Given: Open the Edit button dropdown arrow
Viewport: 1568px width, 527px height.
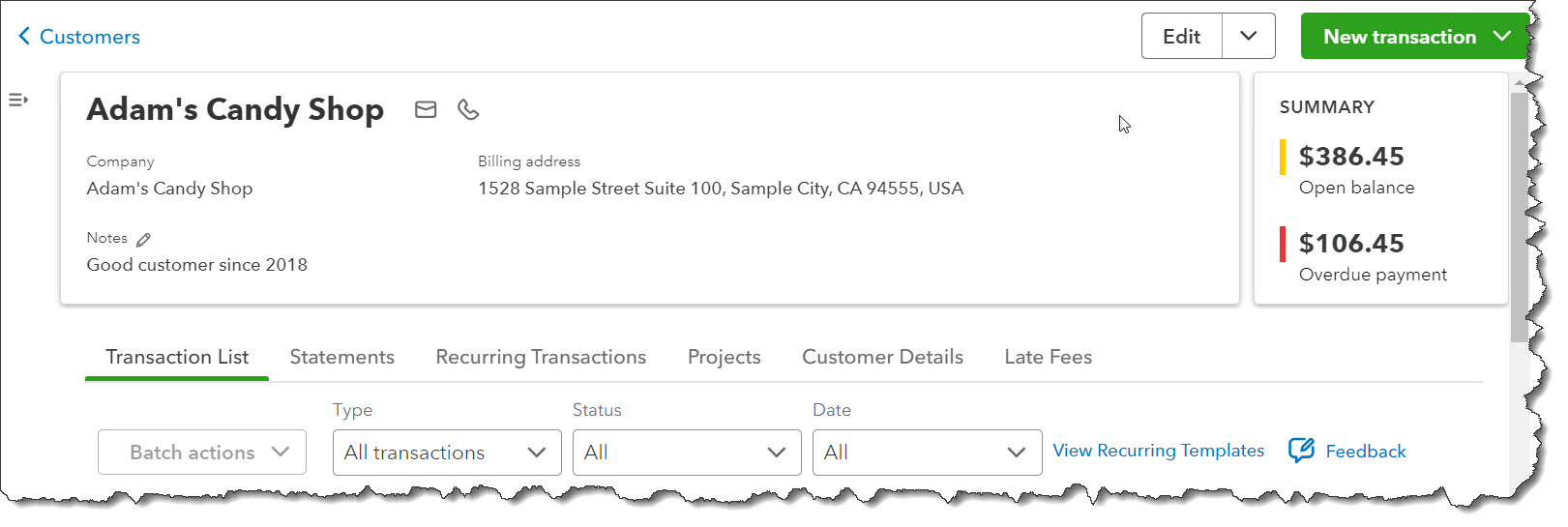Looking at the screenshot, I should click(1249, 36).
